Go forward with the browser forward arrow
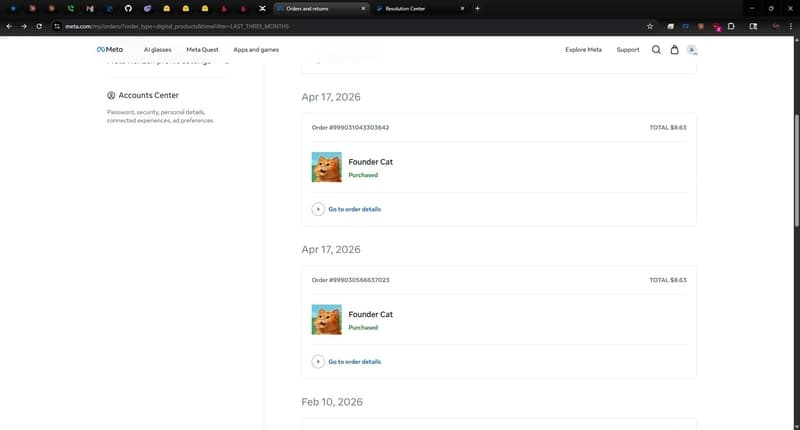Viewport: 800px width, 430px height. point(24,26)
